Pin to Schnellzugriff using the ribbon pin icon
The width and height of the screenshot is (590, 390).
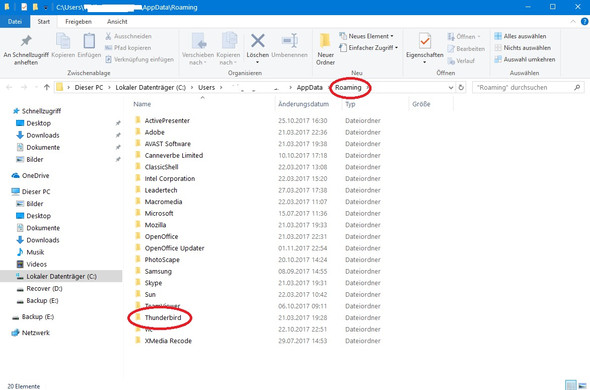click(26, 41)
